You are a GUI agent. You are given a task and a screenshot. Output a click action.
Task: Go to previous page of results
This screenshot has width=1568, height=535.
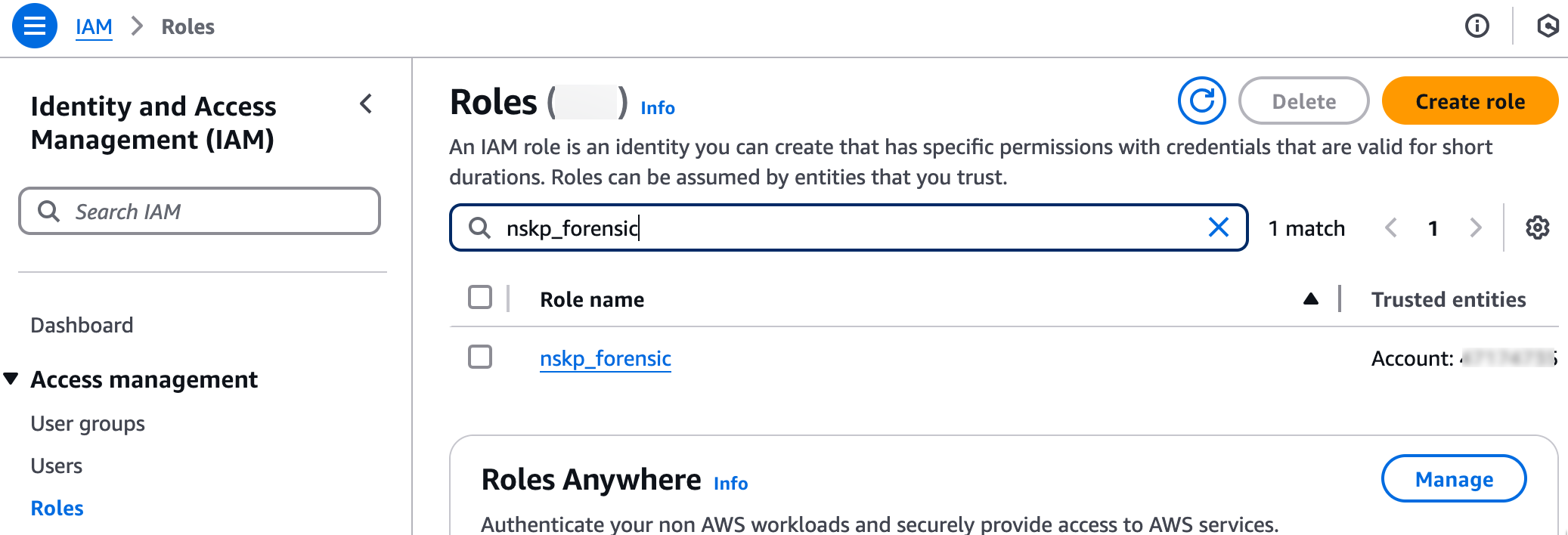(x=1390, y=227)
